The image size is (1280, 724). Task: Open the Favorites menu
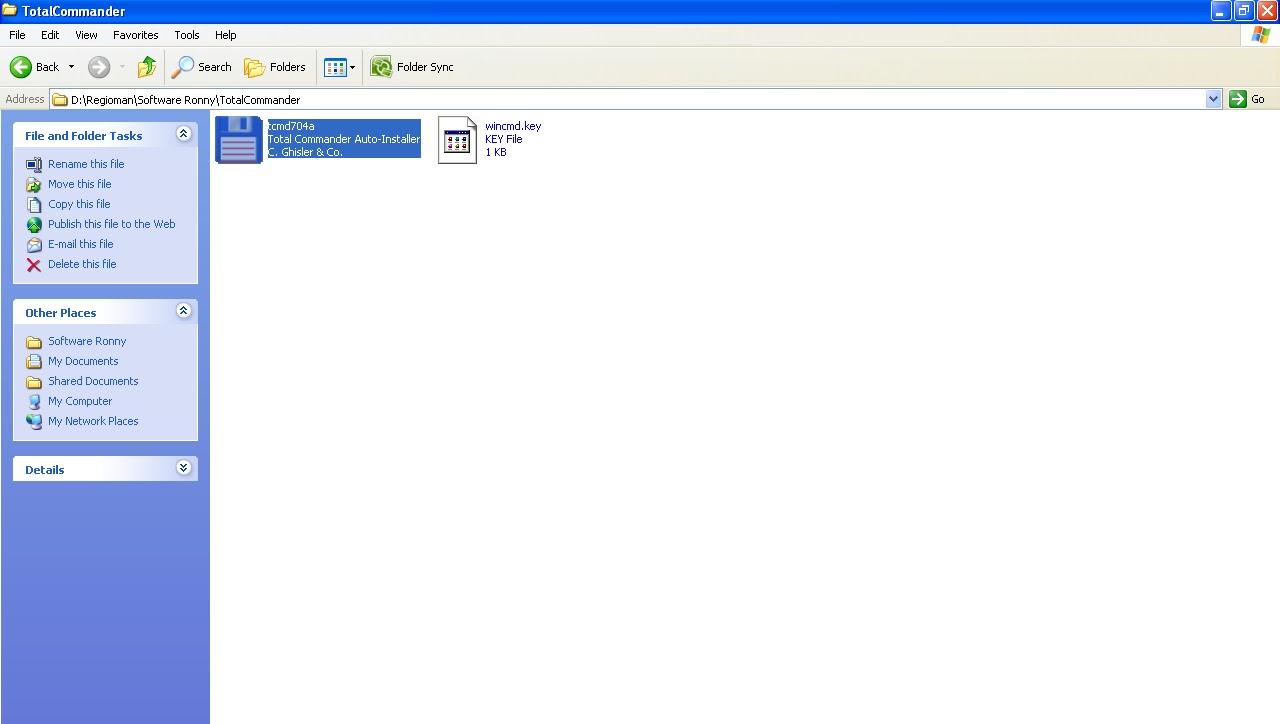(135, 34)
